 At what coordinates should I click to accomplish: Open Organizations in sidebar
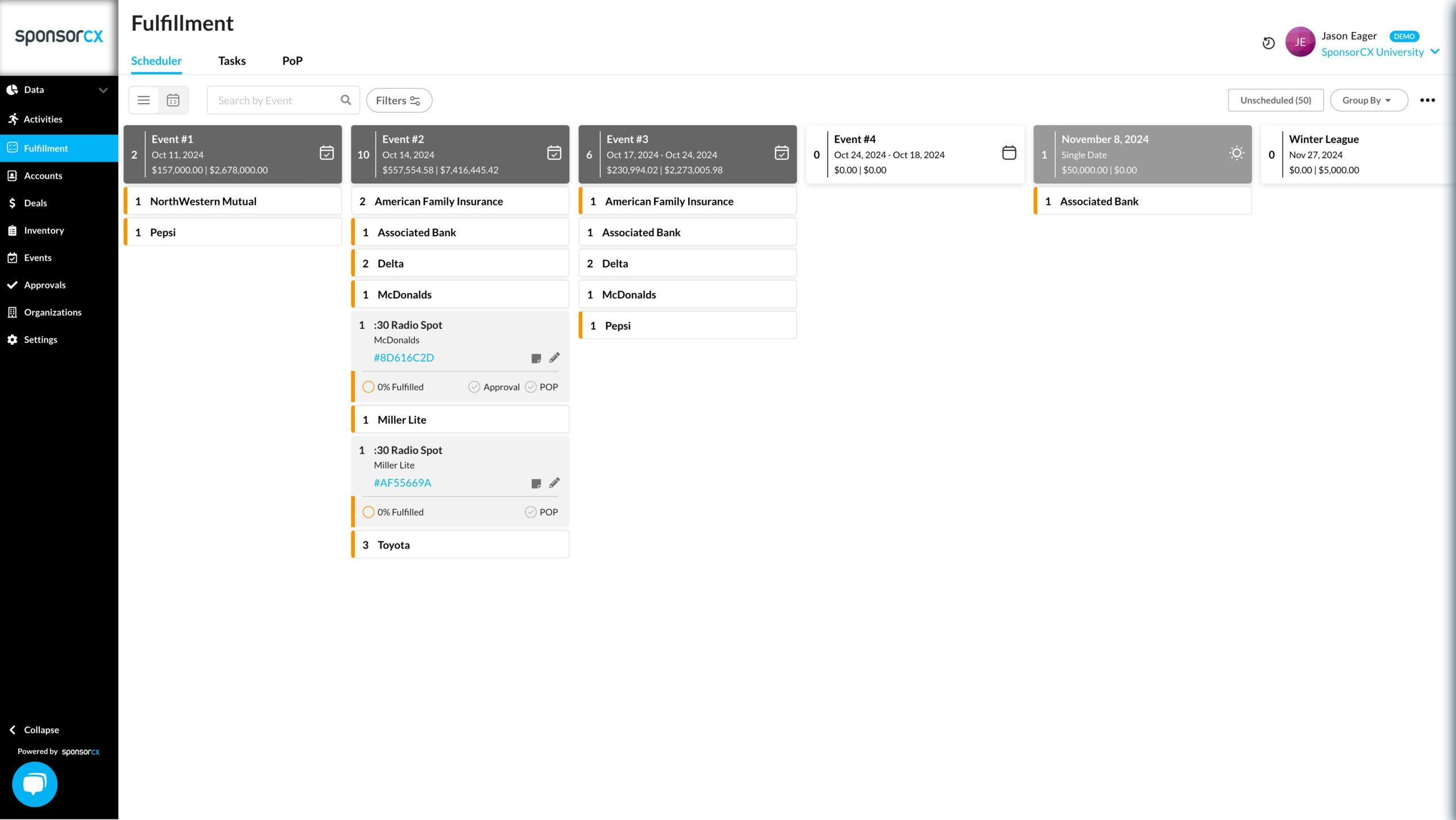tap(59, 312)
